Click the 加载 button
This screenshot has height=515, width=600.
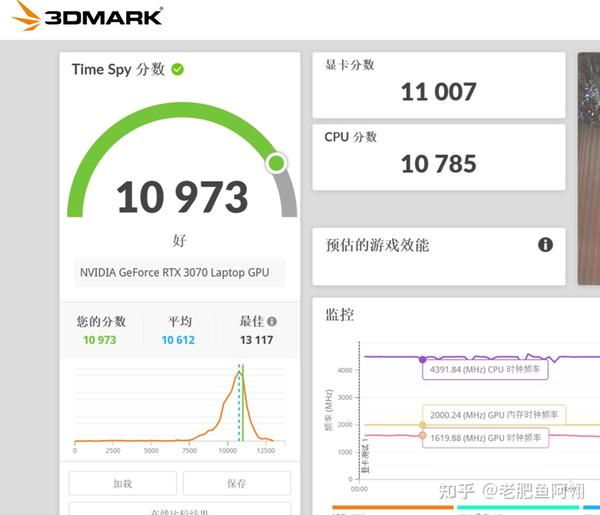tap(123, 483)
